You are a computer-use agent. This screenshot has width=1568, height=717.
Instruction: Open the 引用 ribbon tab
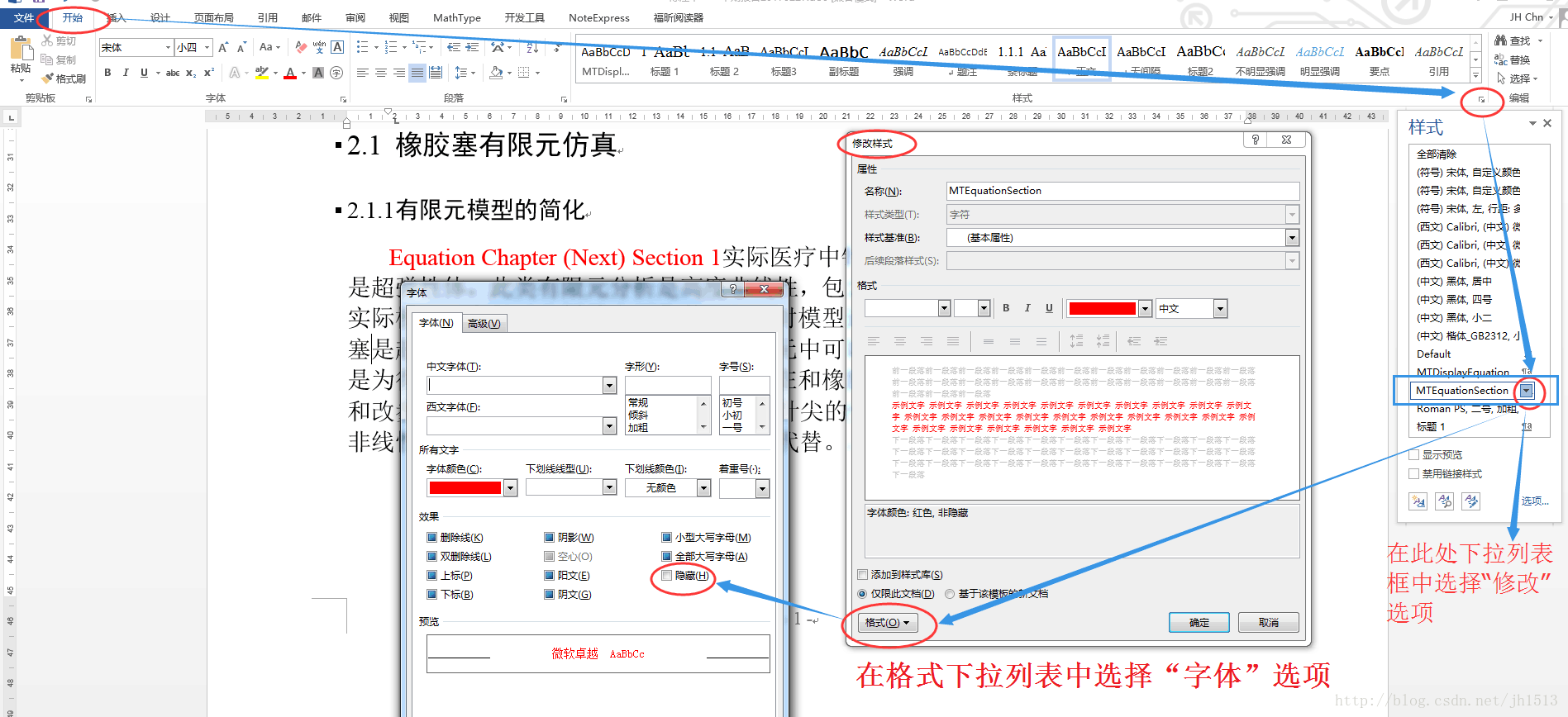pyautogui.click(x=267, y=17)
